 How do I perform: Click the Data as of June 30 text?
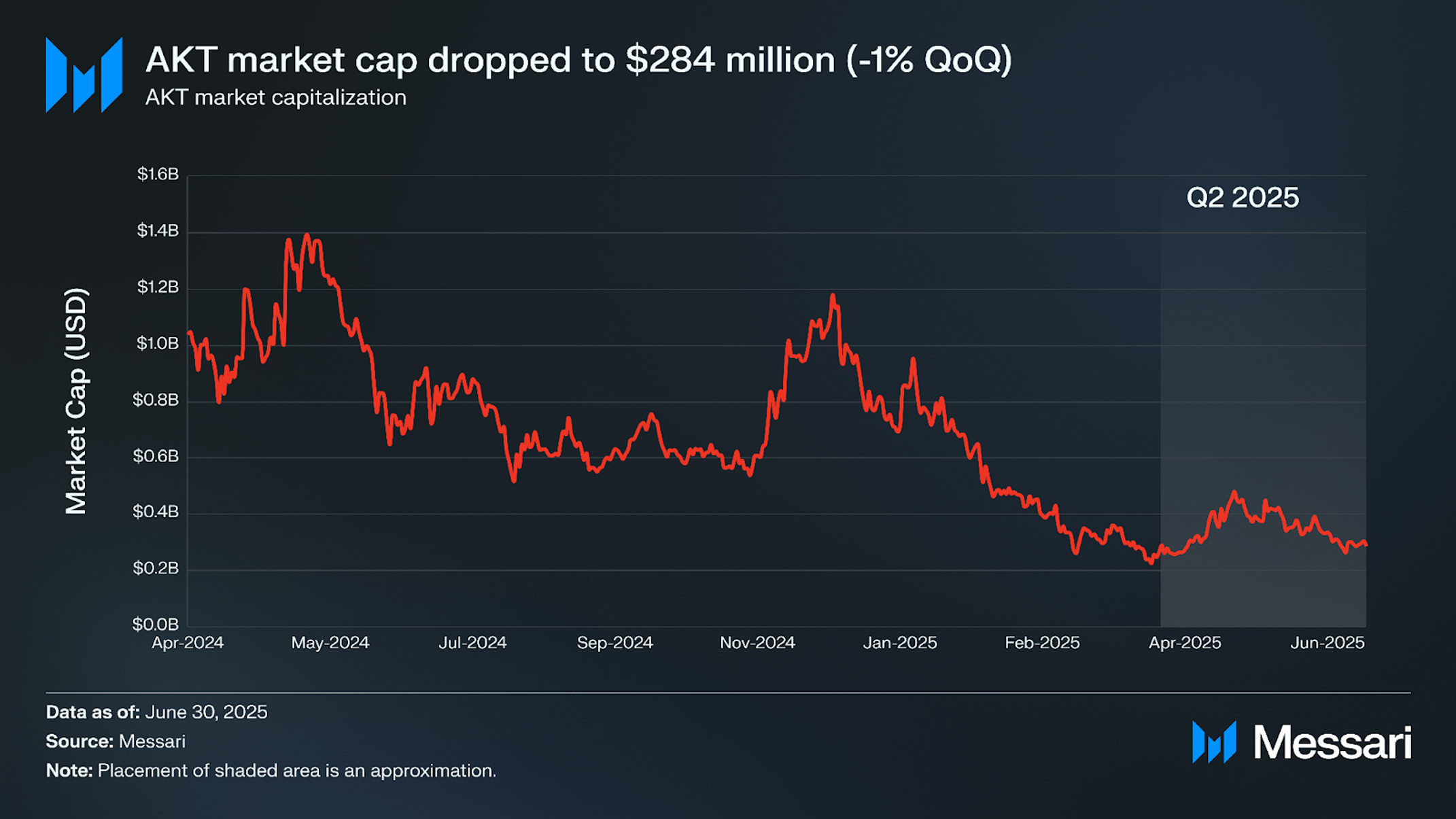pos(156,712)
